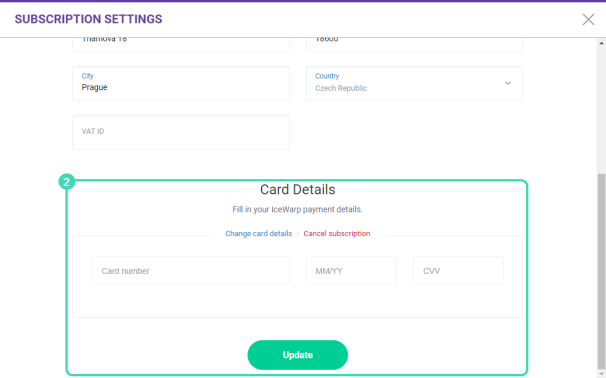
Task: Click the vertical scrollbar thumb
Action: 601,271
